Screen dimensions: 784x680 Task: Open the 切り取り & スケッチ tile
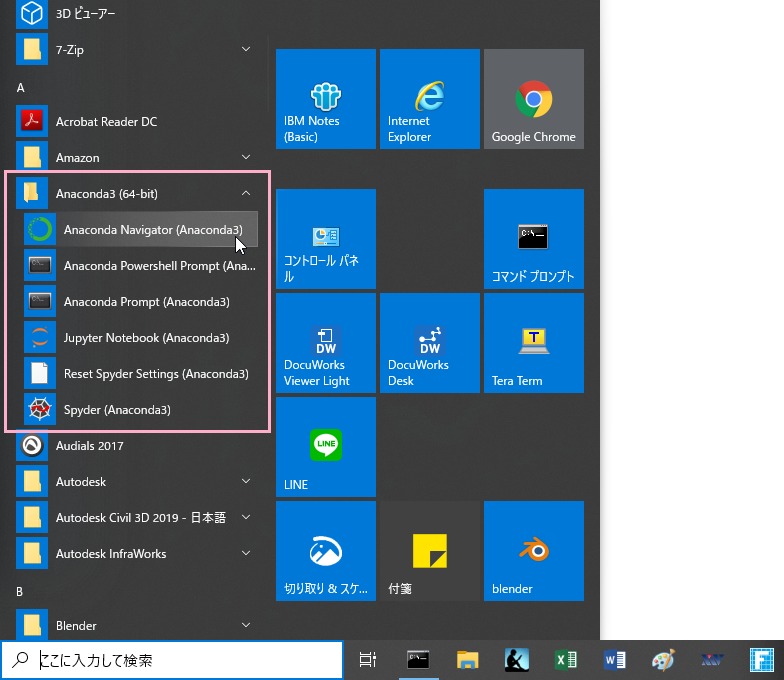point(326,551)
